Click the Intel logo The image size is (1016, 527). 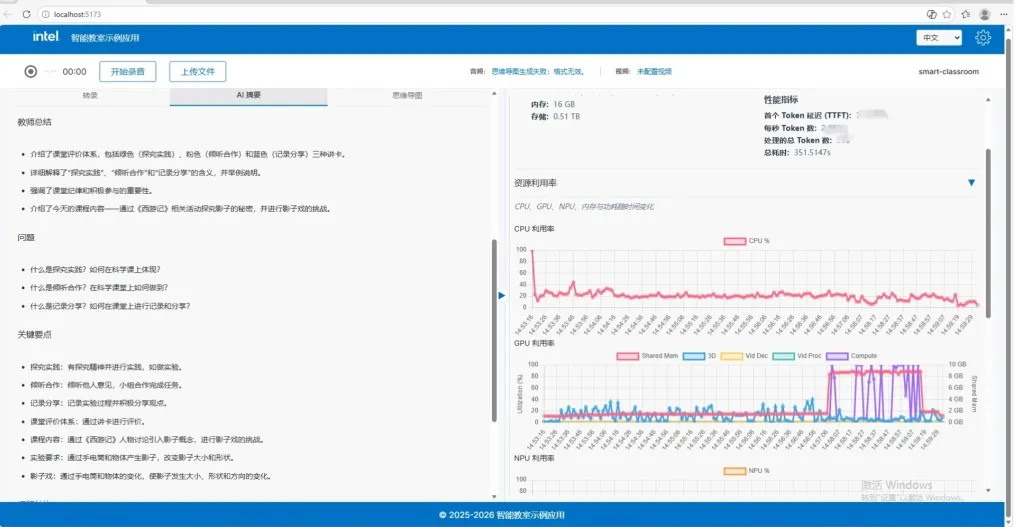click(x=45, y=37)
